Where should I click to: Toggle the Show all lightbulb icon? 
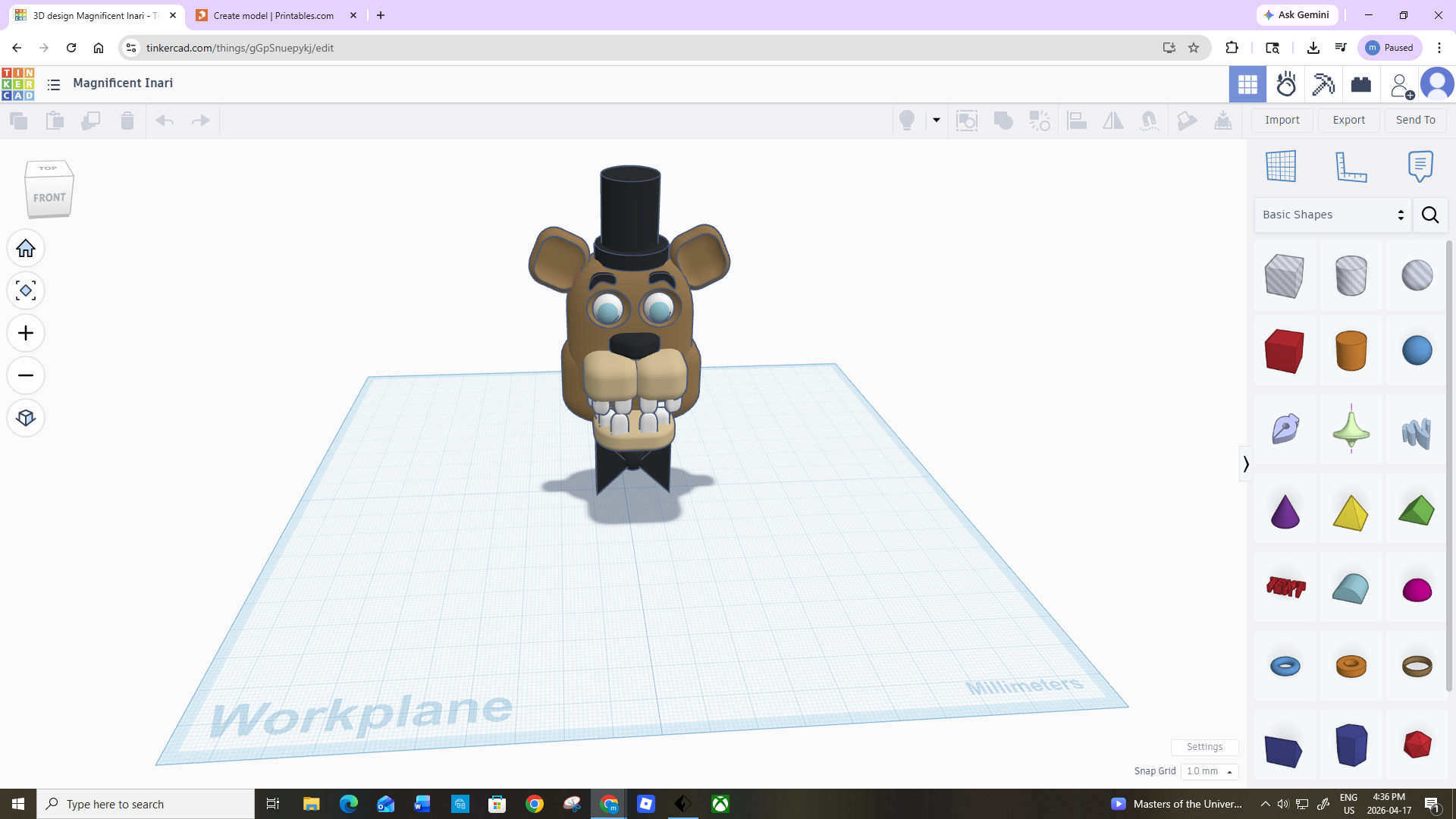coord(907,121)
